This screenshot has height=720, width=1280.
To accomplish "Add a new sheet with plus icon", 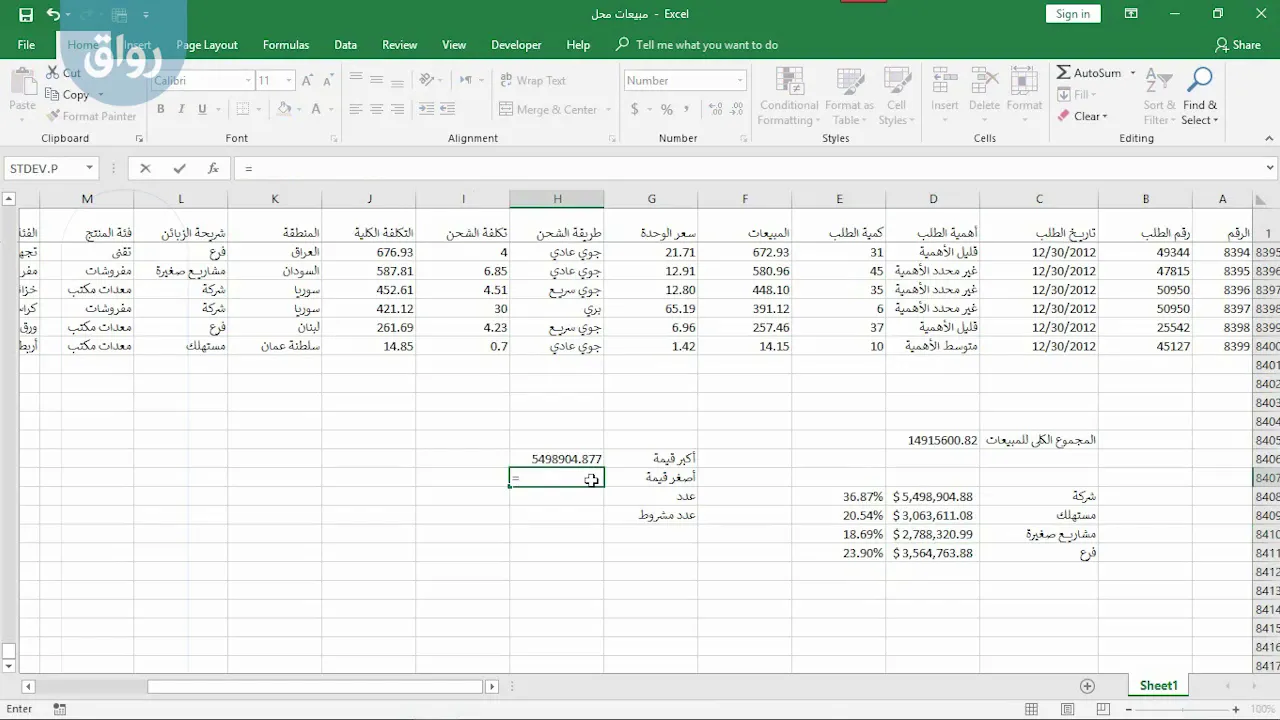I will click(1087, 686).
